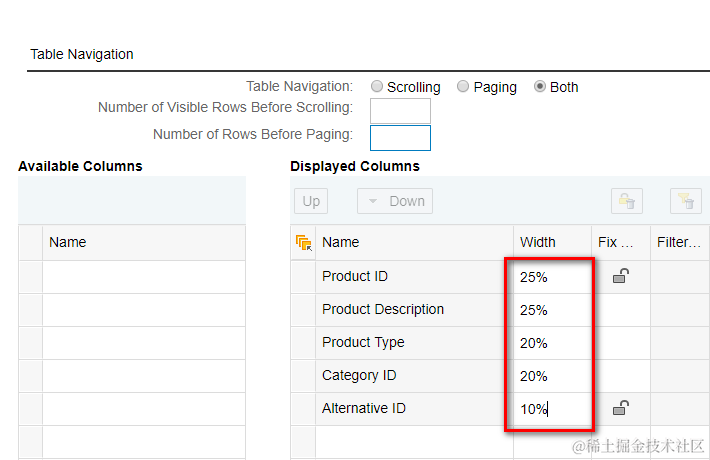Click the Alternative ID width field showing 10%
Image resolution: width=710 pixels, height=460 pixels.
point(548,408)
